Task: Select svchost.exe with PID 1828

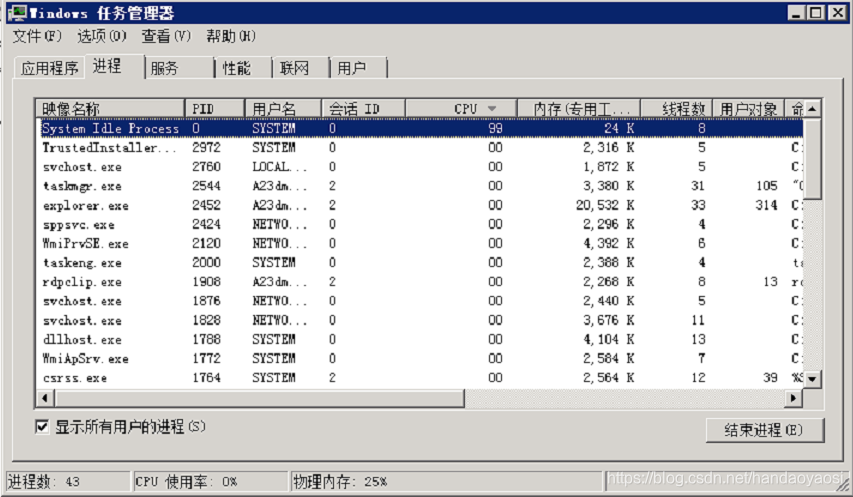Action: tap(420, 320)
